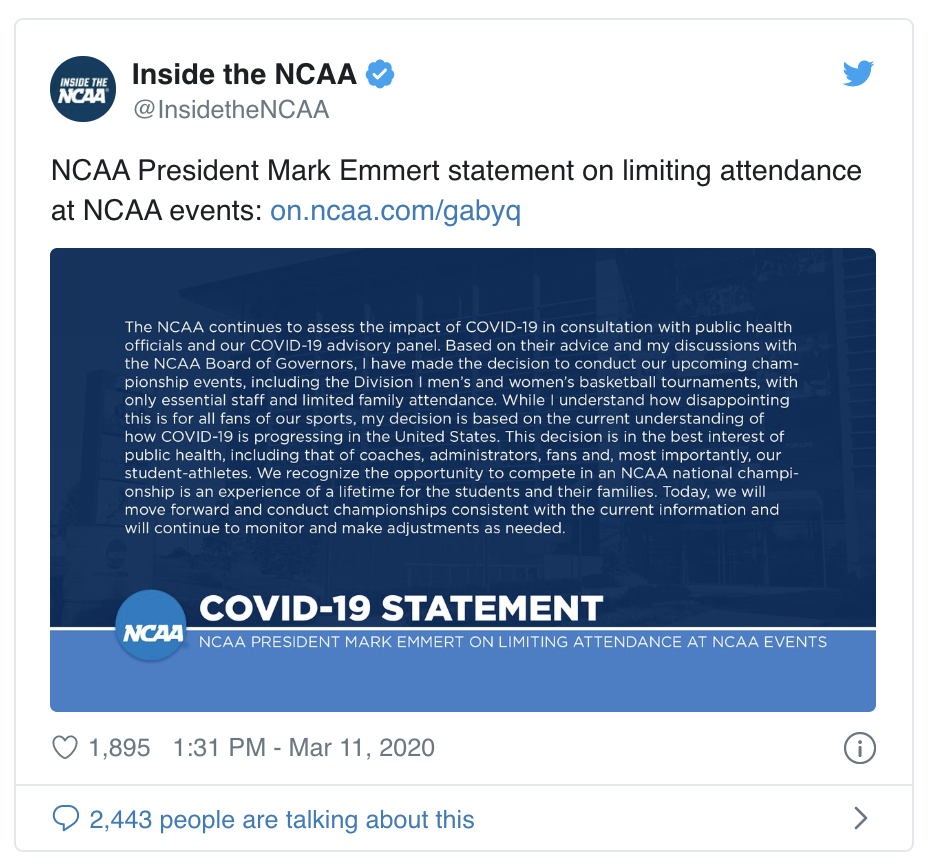This screenshot has height=868, width=930.
Task: Click the reply speech bubble icon
Action: point(65,820)
